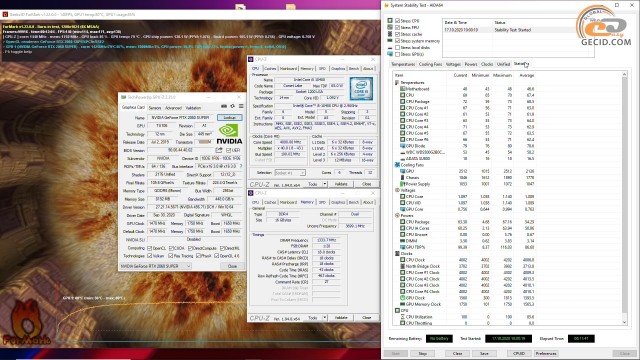Toggle UEFI checkbox in GPU-Z
Screen dimensions: 640x360
click(229, 150)
